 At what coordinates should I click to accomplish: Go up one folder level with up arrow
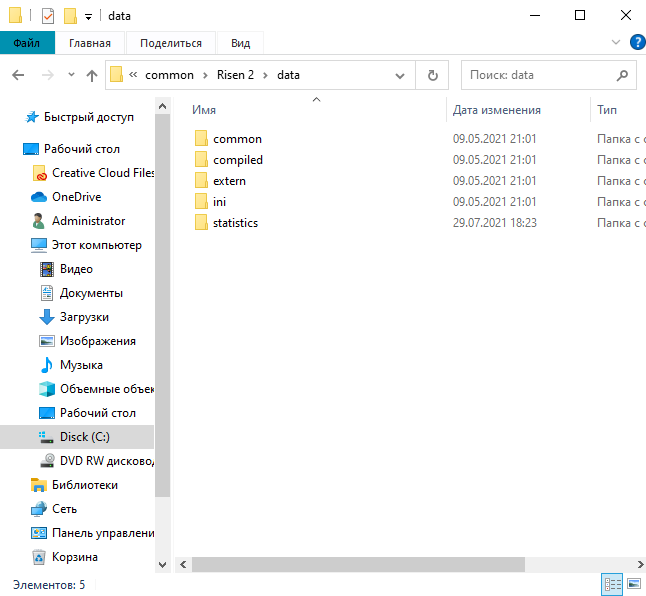click(x=92, y=75)
